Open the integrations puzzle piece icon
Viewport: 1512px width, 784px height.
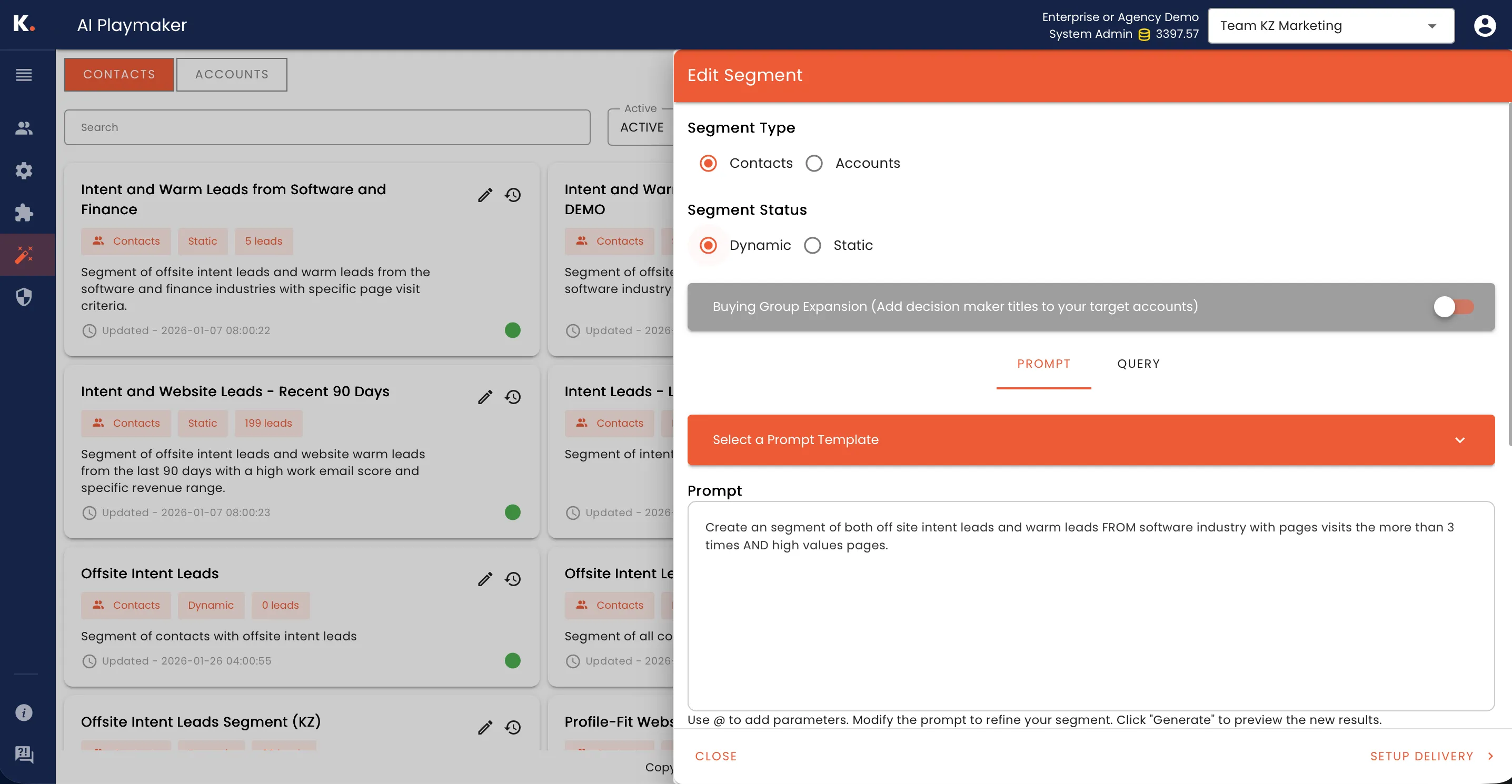coord(24,213)
